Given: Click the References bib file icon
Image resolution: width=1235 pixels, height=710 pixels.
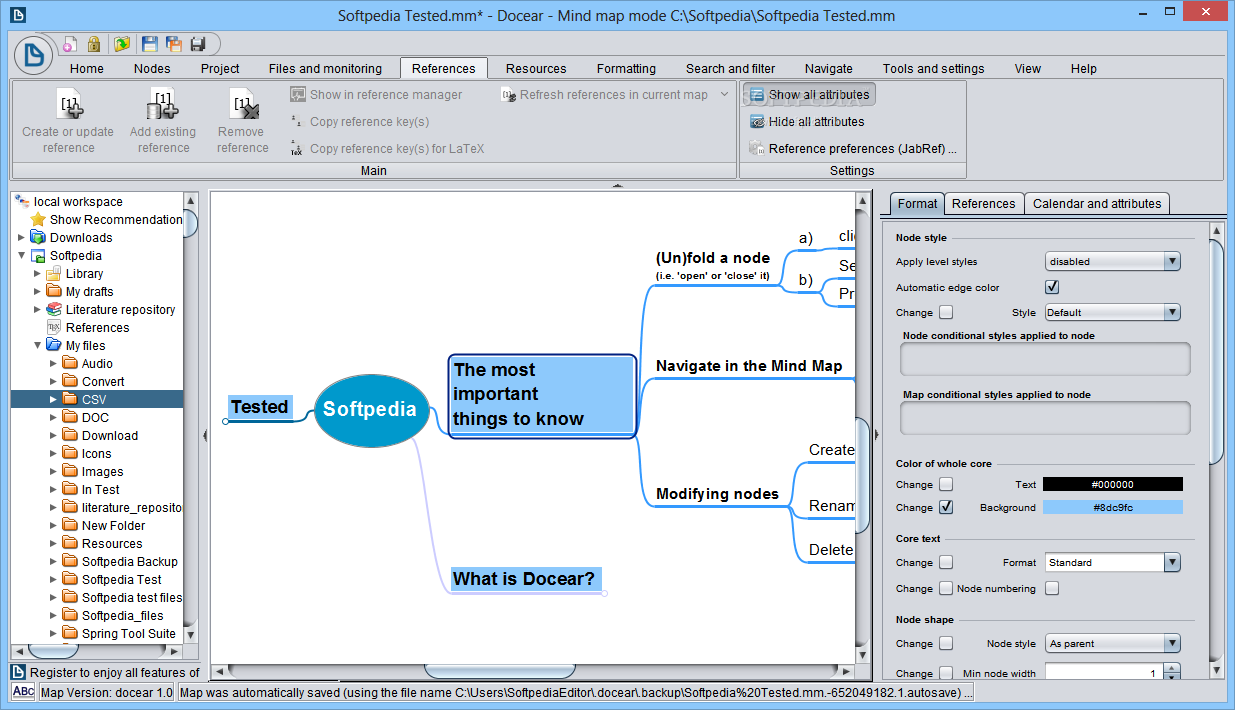Looking at the screenshot, I should (54, 328).
